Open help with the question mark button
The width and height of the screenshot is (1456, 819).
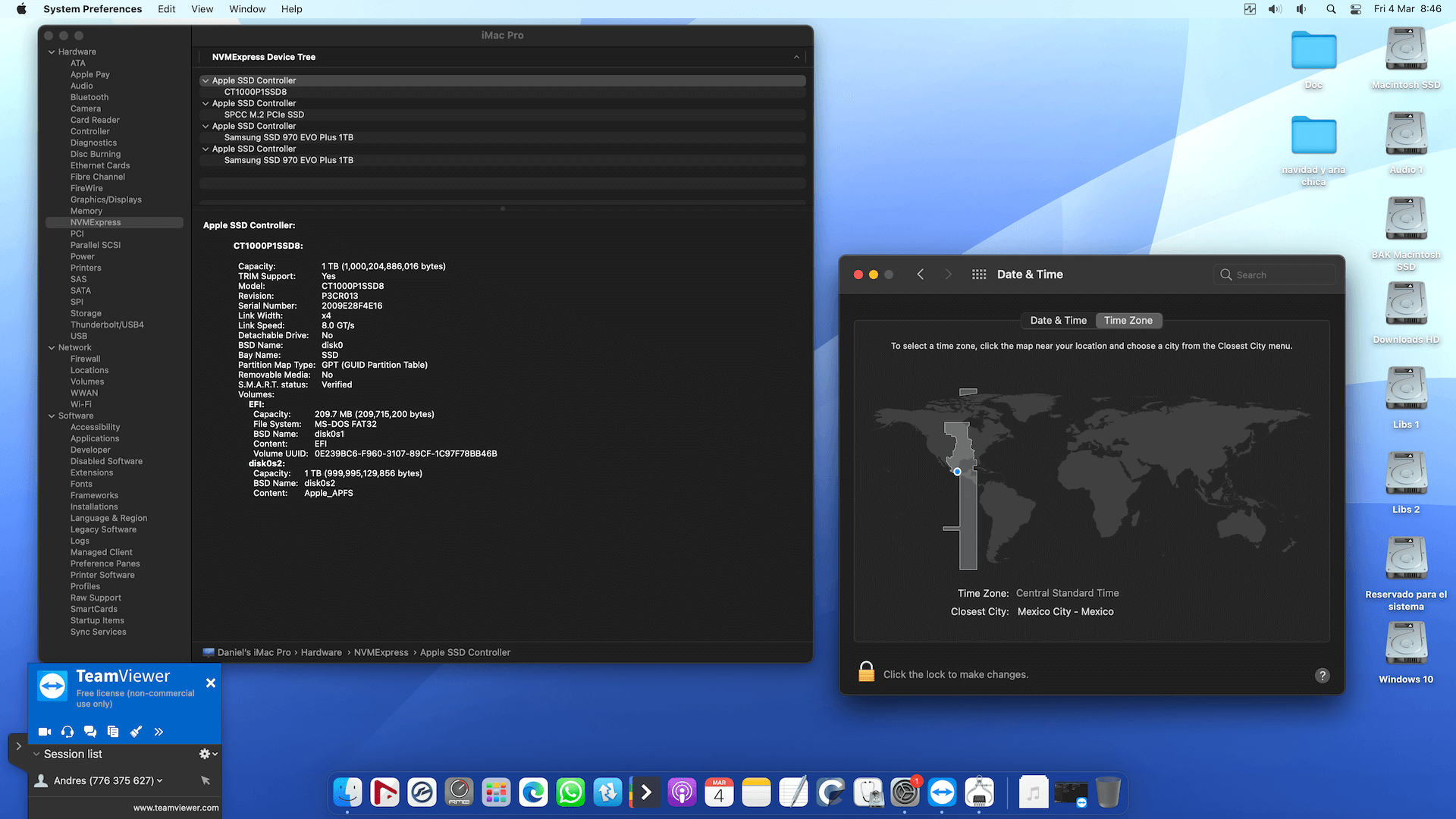[x=1323, y=676]
